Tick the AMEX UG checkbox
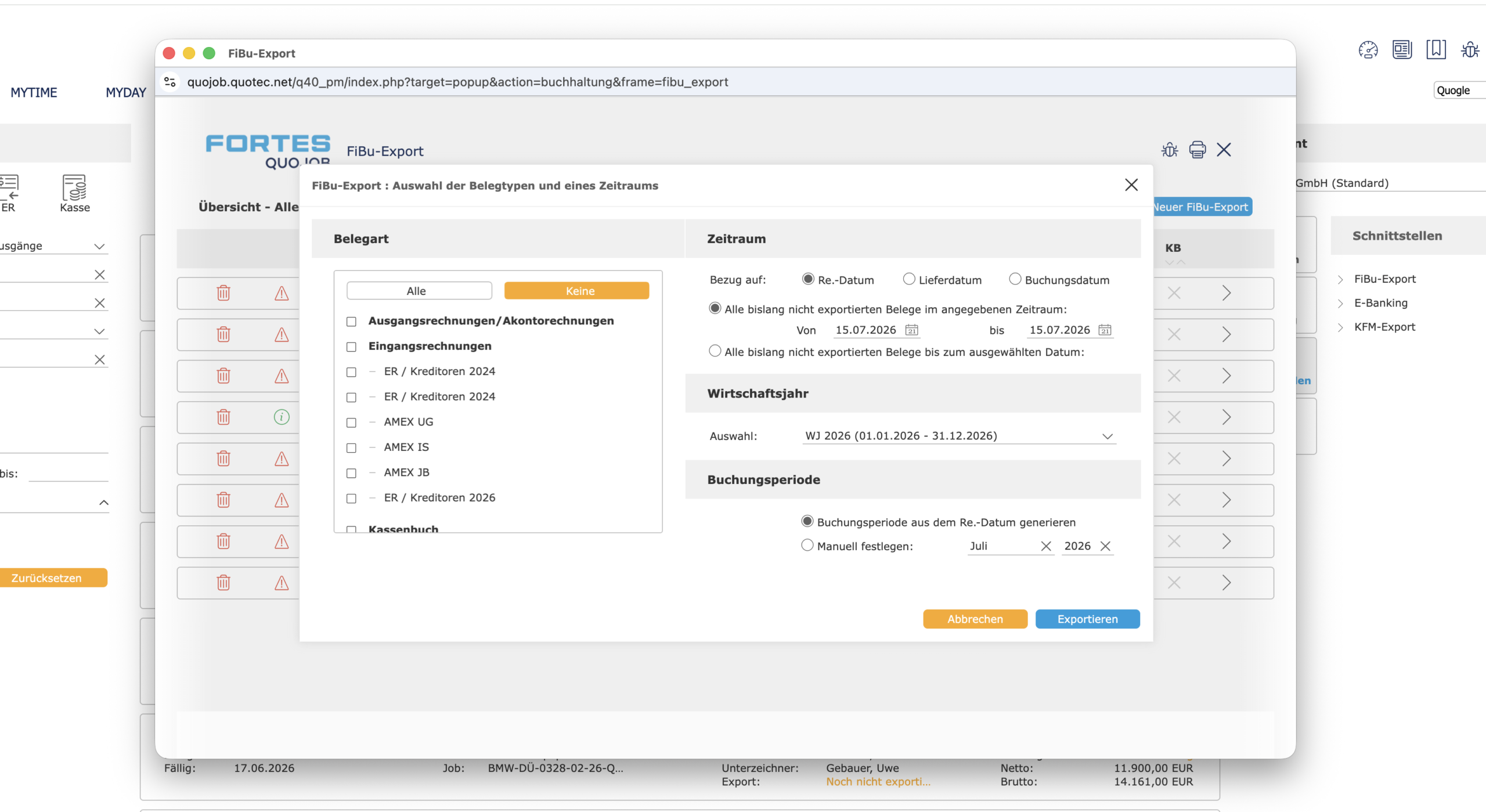This screenshot has height=812, width=1486. (351, 423)
